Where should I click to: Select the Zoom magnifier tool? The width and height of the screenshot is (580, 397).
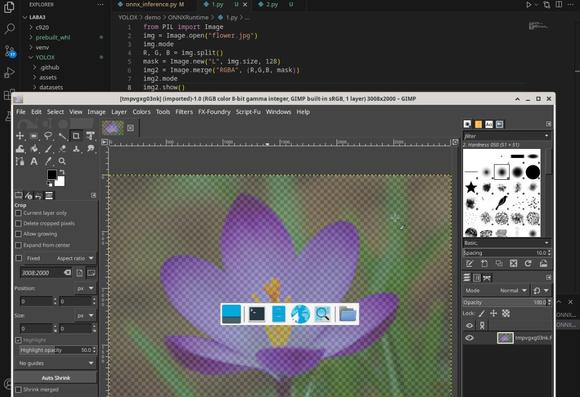[62, 161]
